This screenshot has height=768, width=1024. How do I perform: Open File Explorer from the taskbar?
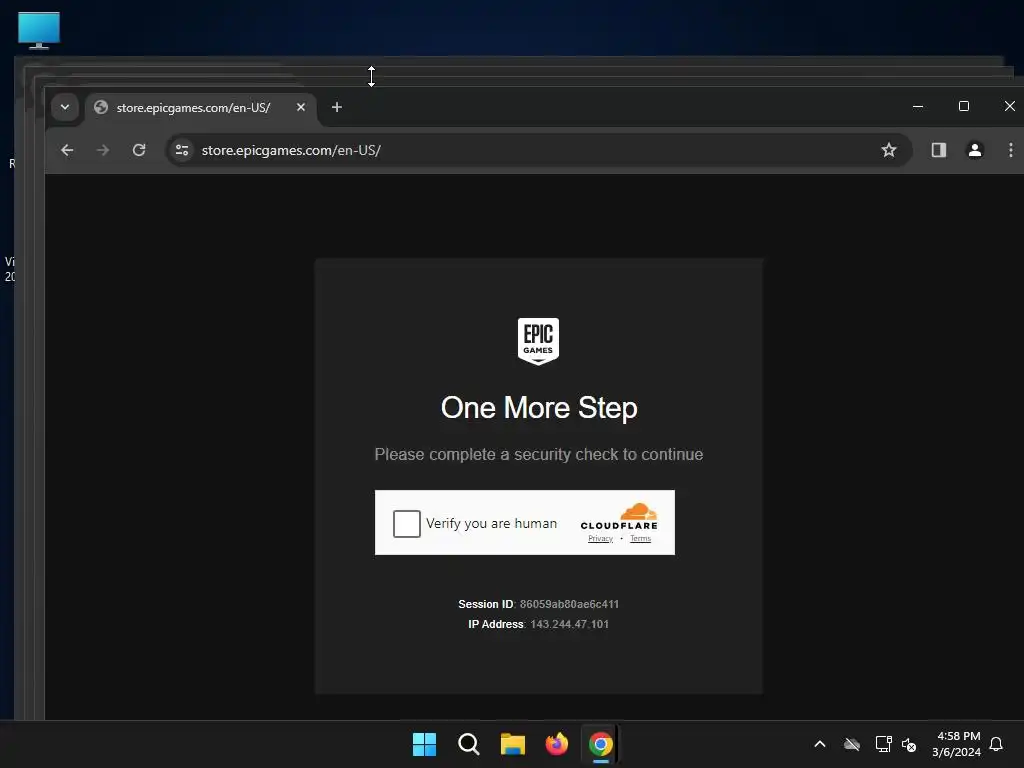tap(513, 744)
